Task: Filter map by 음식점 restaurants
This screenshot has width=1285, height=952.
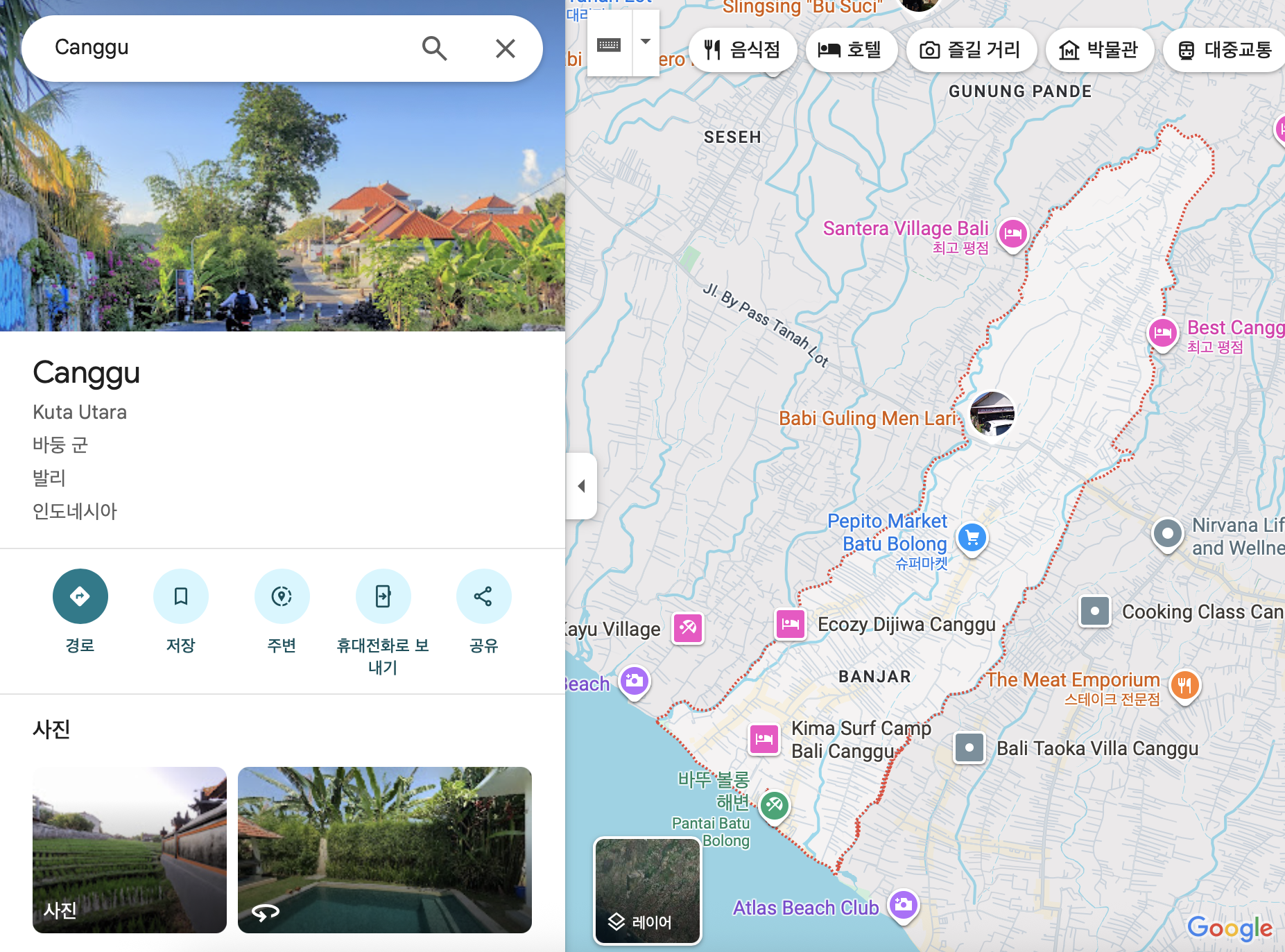Action: 743,50
